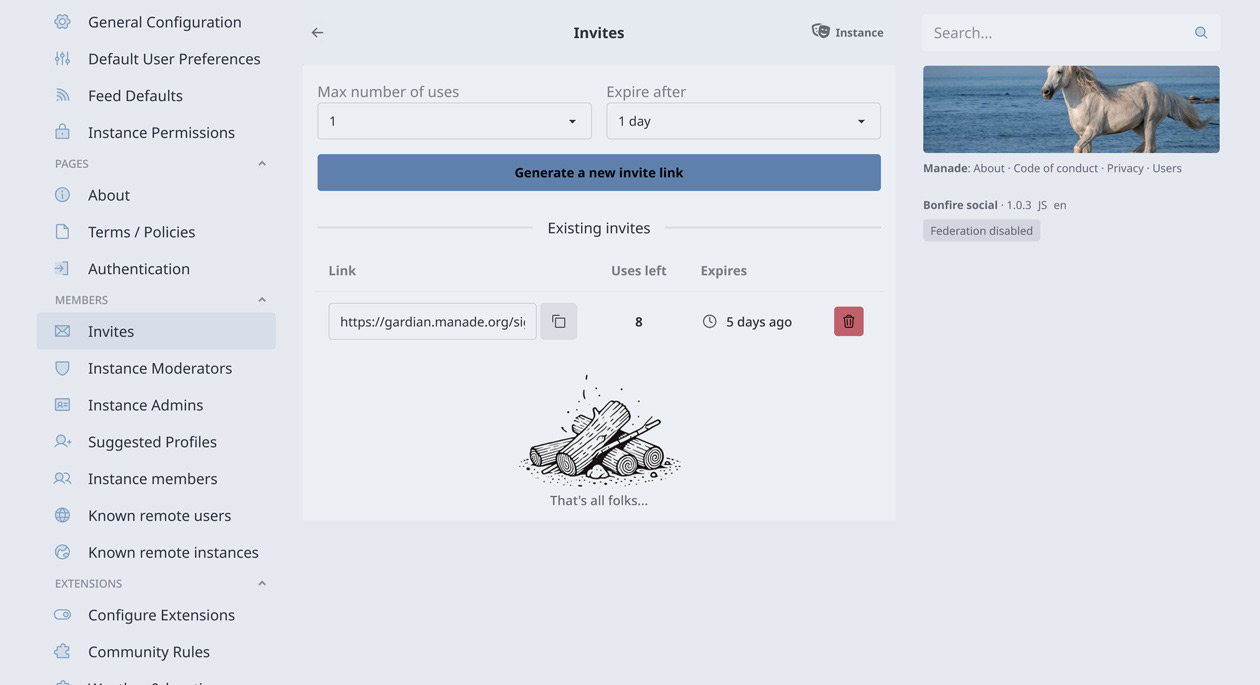Click the Instance Permissions lock icon
The height and width of the screenshot is (685, 1260).
(x=62, y=132)
